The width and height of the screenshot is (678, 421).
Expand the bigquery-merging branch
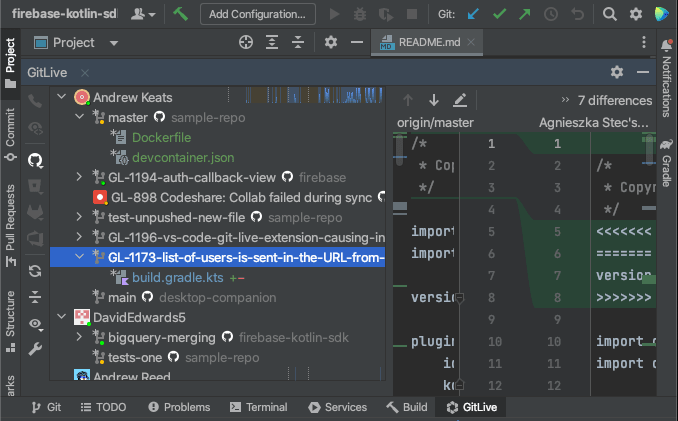tap(79, 337)
